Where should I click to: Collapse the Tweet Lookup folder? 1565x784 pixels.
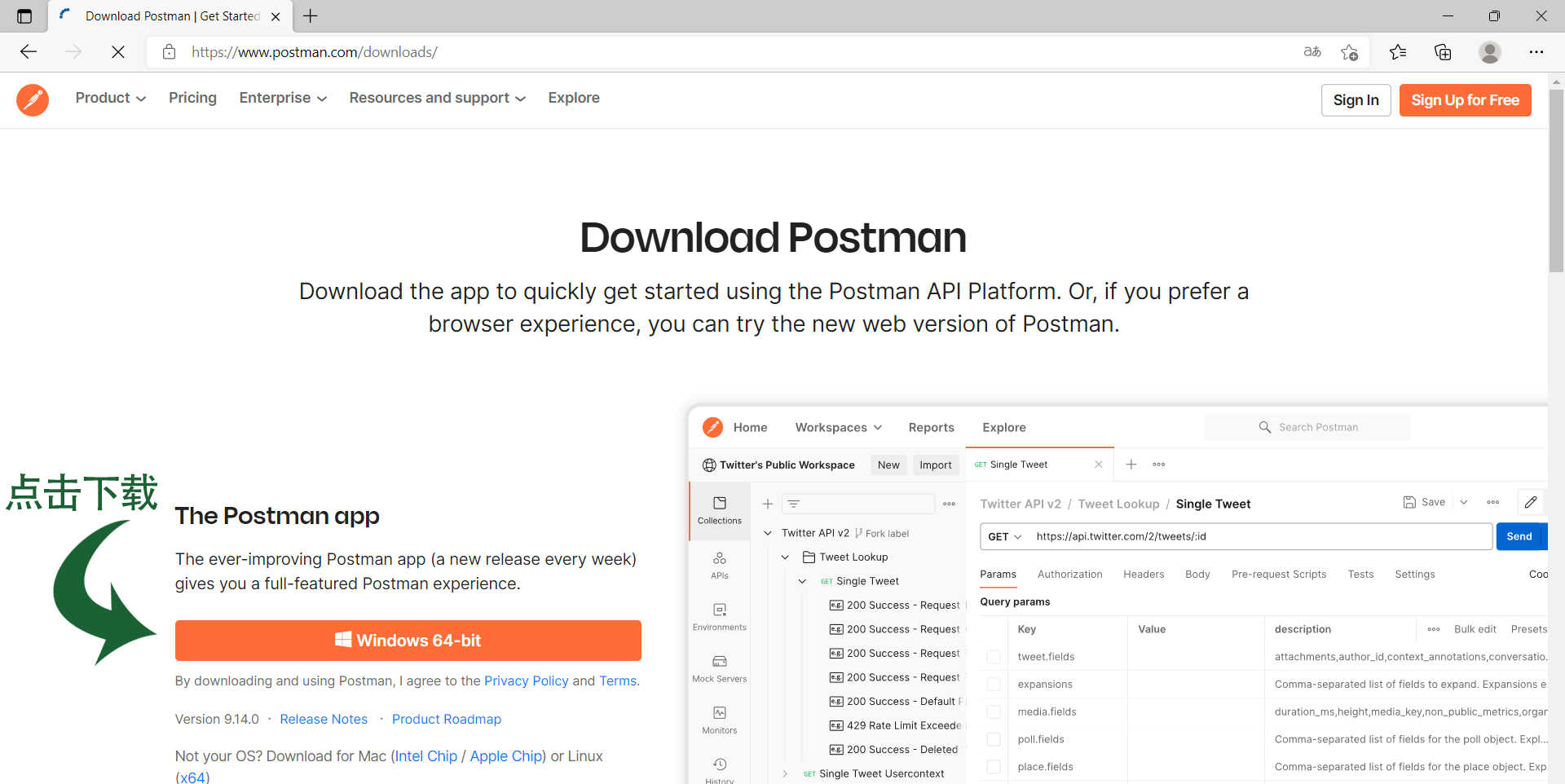pos(785,557)
